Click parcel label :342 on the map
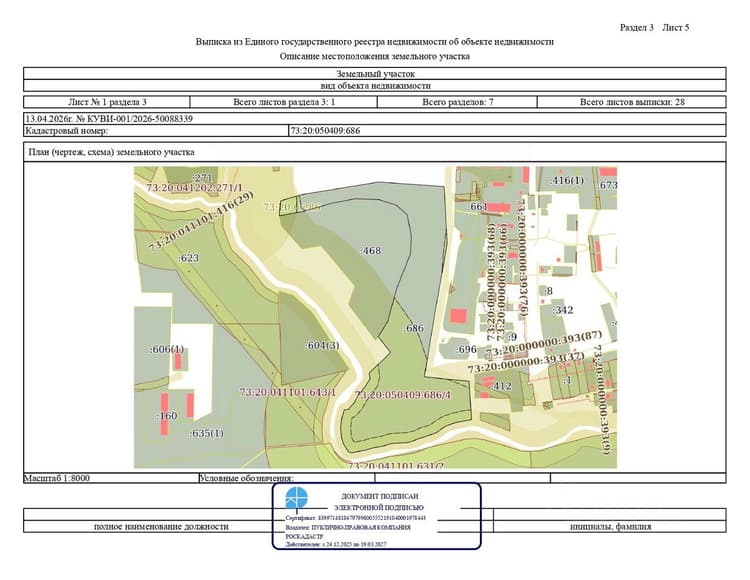The width and height of the screenshot is (750, 580). coord(563,310)
